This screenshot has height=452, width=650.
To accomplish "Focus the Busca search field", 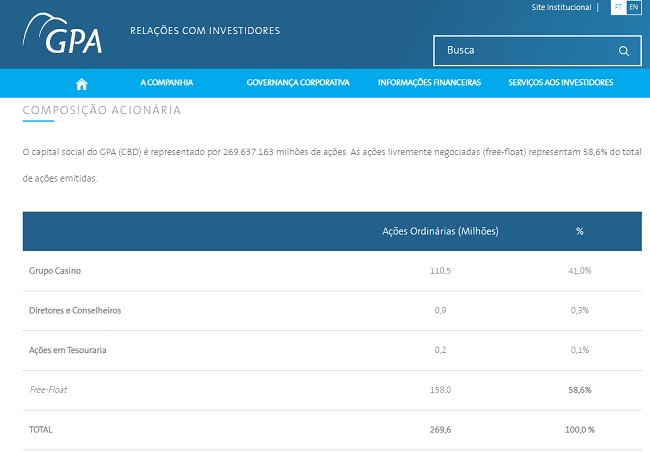I will coord(537,51).
